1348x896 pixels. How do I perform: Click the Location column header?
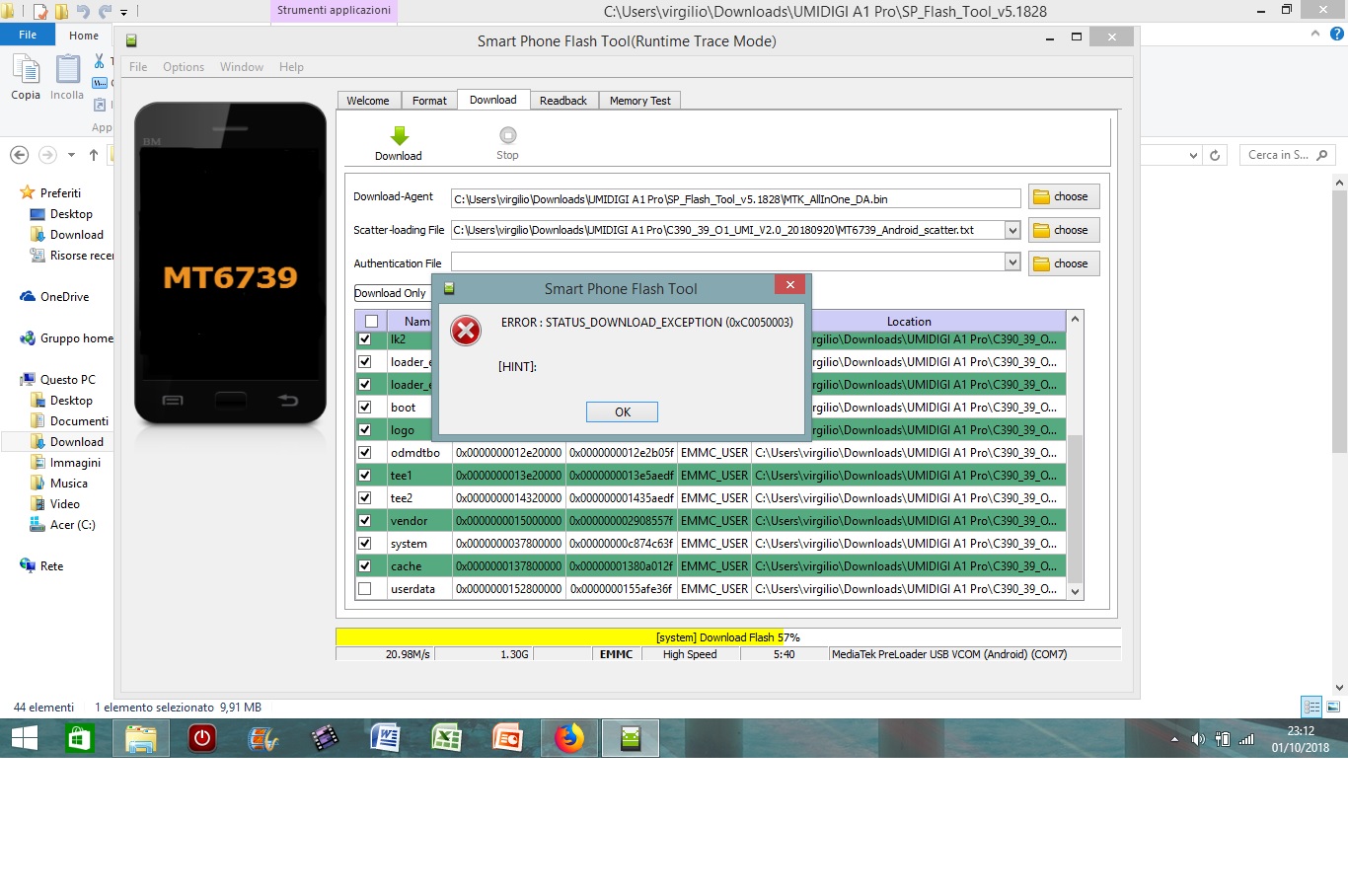click(909, 321)
